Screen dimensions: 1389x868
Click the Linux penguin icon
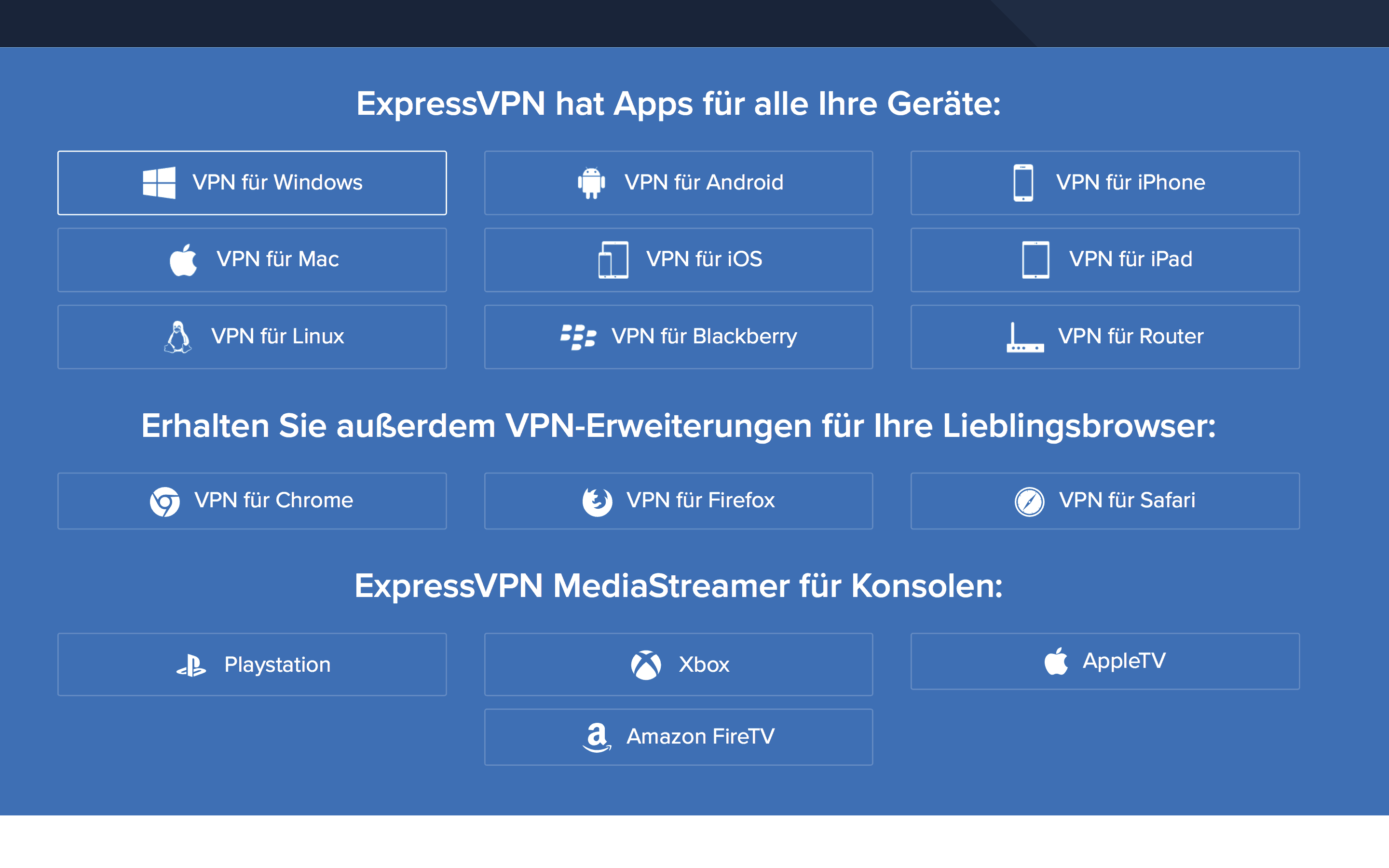click(x=178, y=337)
